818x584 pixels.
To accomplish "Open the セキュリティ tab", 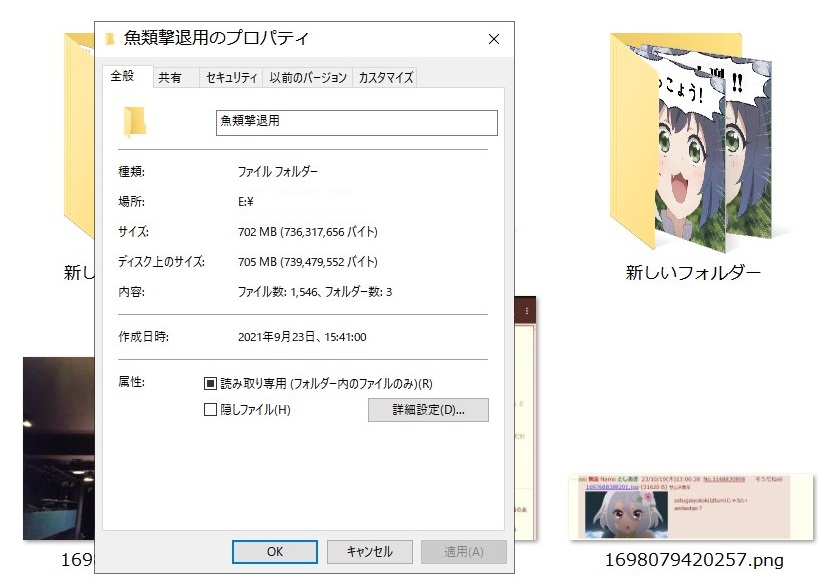I will click(x=232, y=78).
